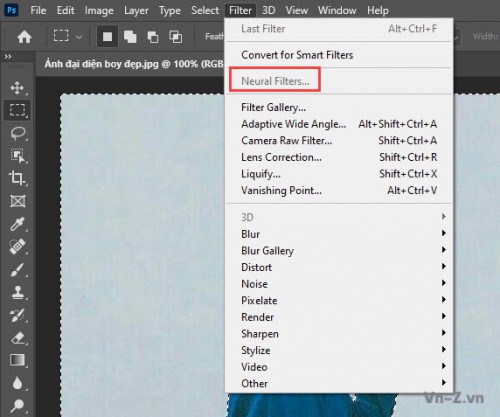Select the Object Selection tool
500x417 pixels.
click(17, 156)
